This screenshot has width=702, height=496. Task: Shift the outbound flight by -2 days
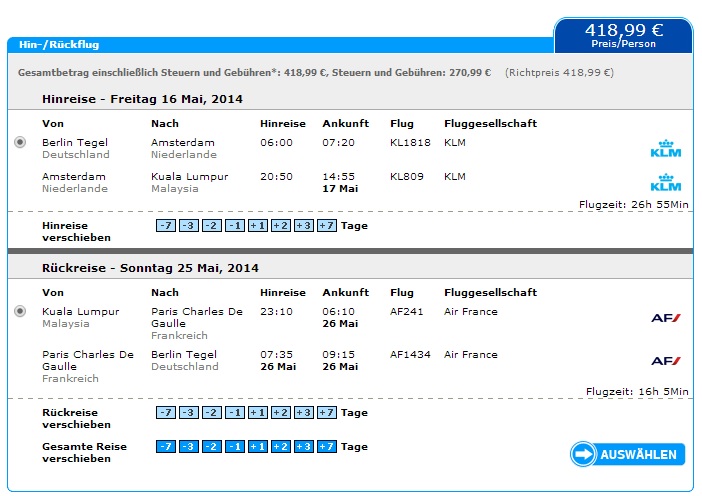[x=212, y=226]
